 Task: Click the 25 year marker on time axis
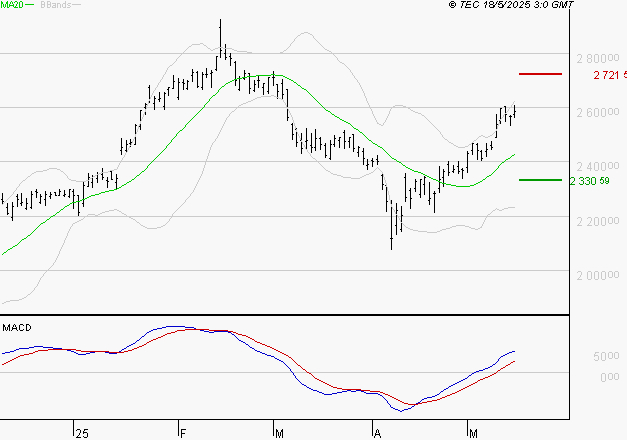[x=82, y=434]
